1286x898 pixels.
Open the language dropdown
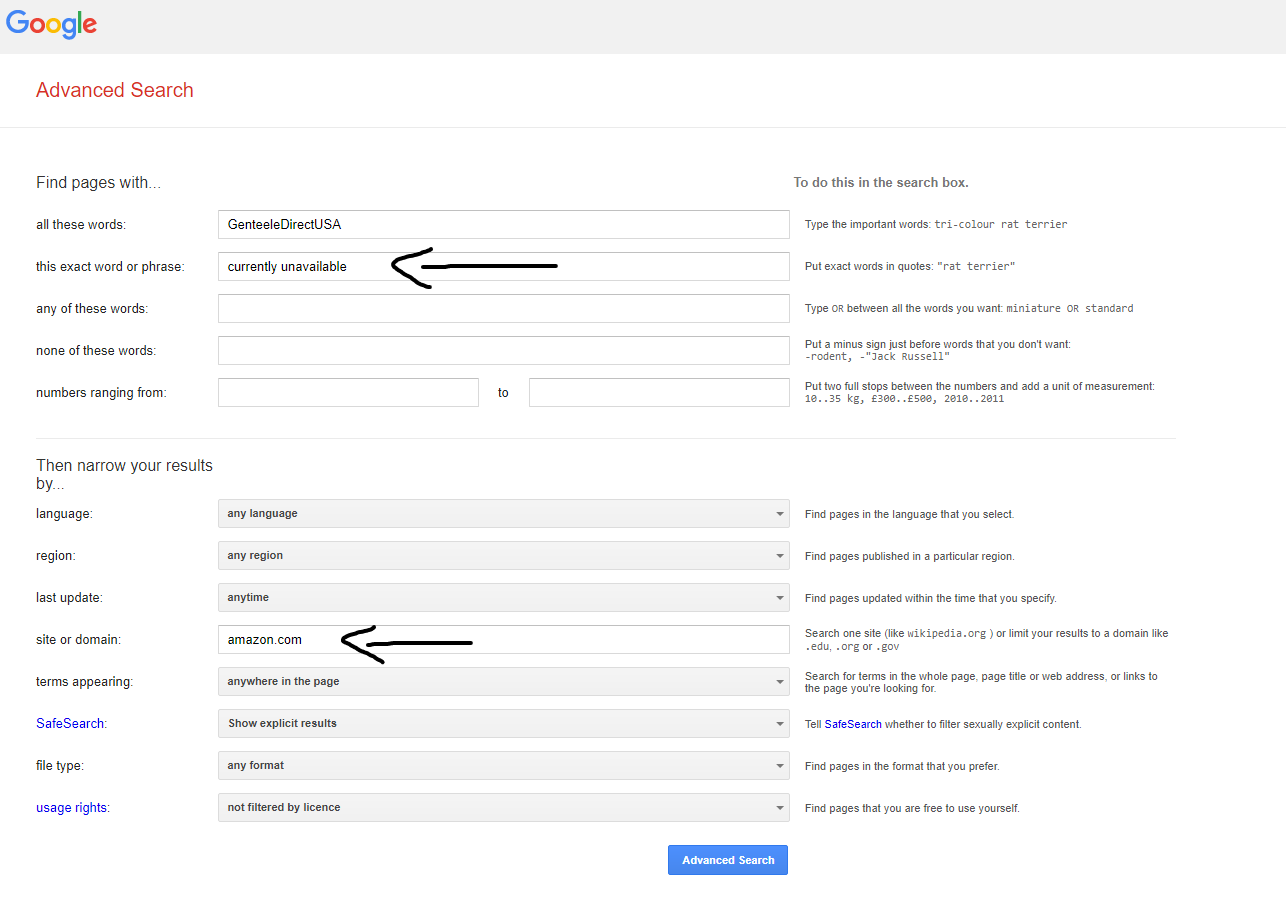(x=503, y=514)
